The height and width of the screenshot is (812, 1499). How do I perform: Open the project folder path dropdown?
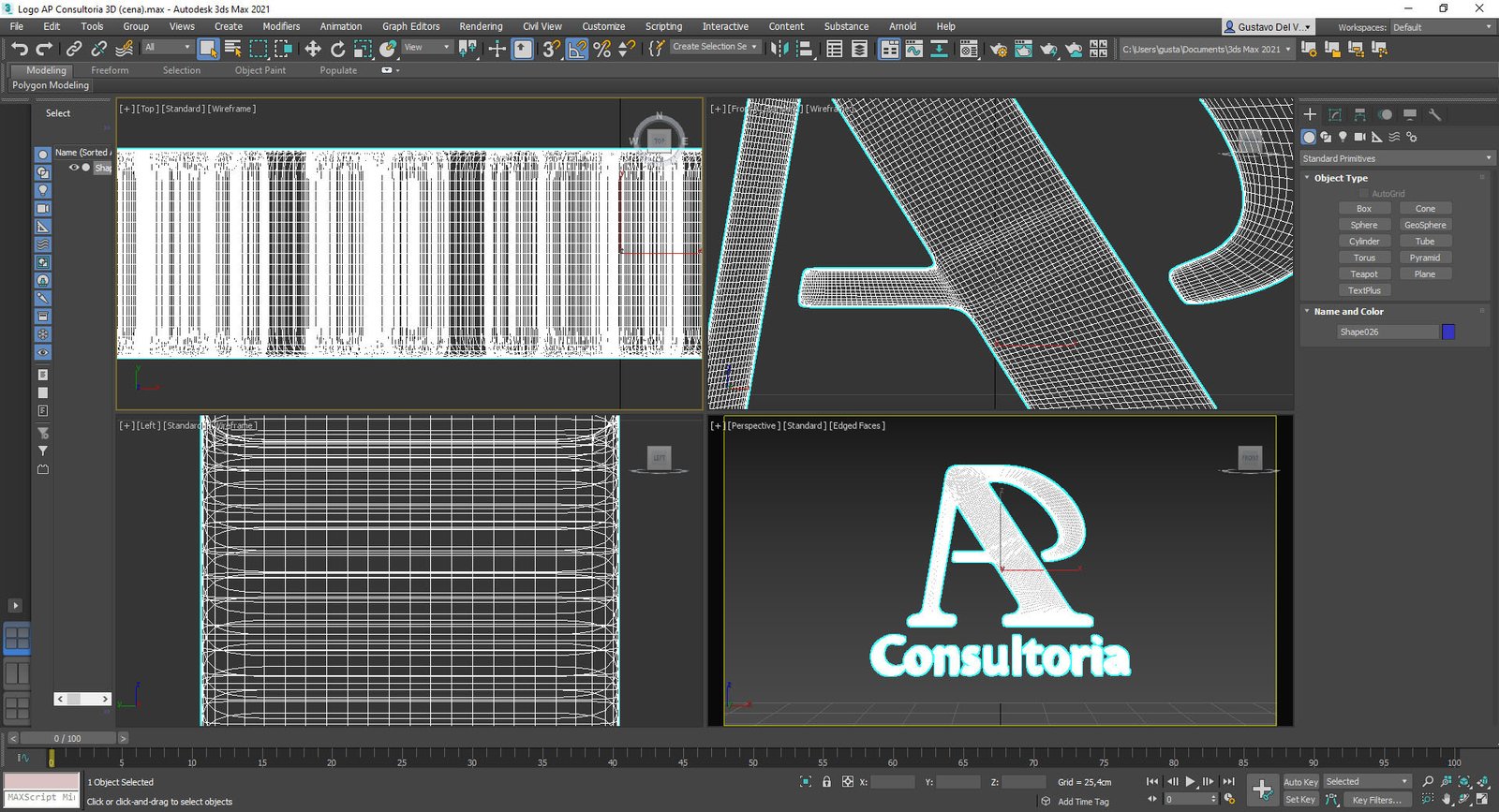point(1207,49)
